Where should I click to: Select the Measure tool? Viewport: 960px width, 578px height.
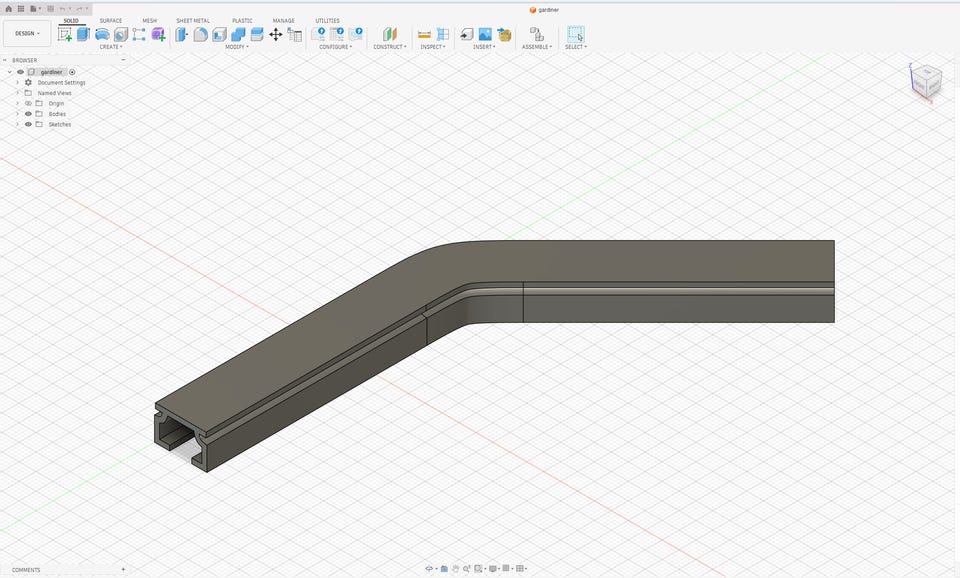(x=424, y=34)
